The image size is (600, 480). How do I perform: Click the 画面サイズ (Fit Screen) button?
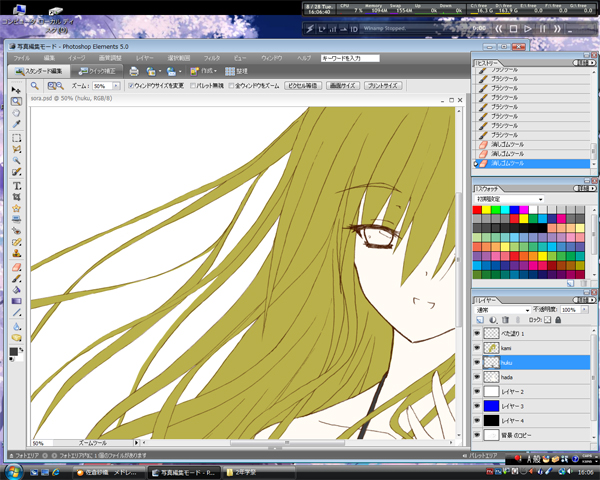coord(343,86)
